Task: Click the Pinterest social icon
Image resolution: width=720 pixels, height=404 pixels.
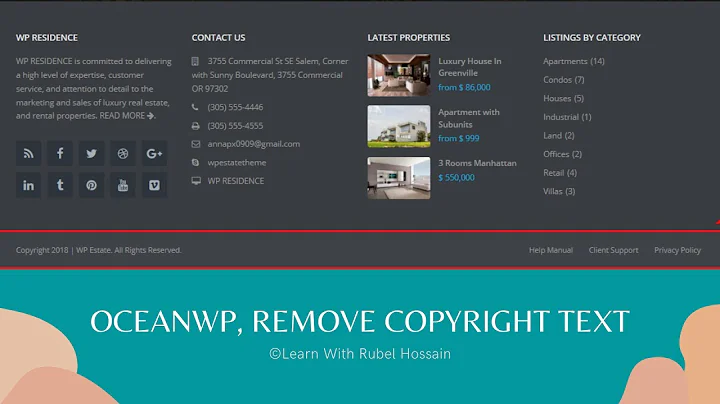Action: coord(91,185)
